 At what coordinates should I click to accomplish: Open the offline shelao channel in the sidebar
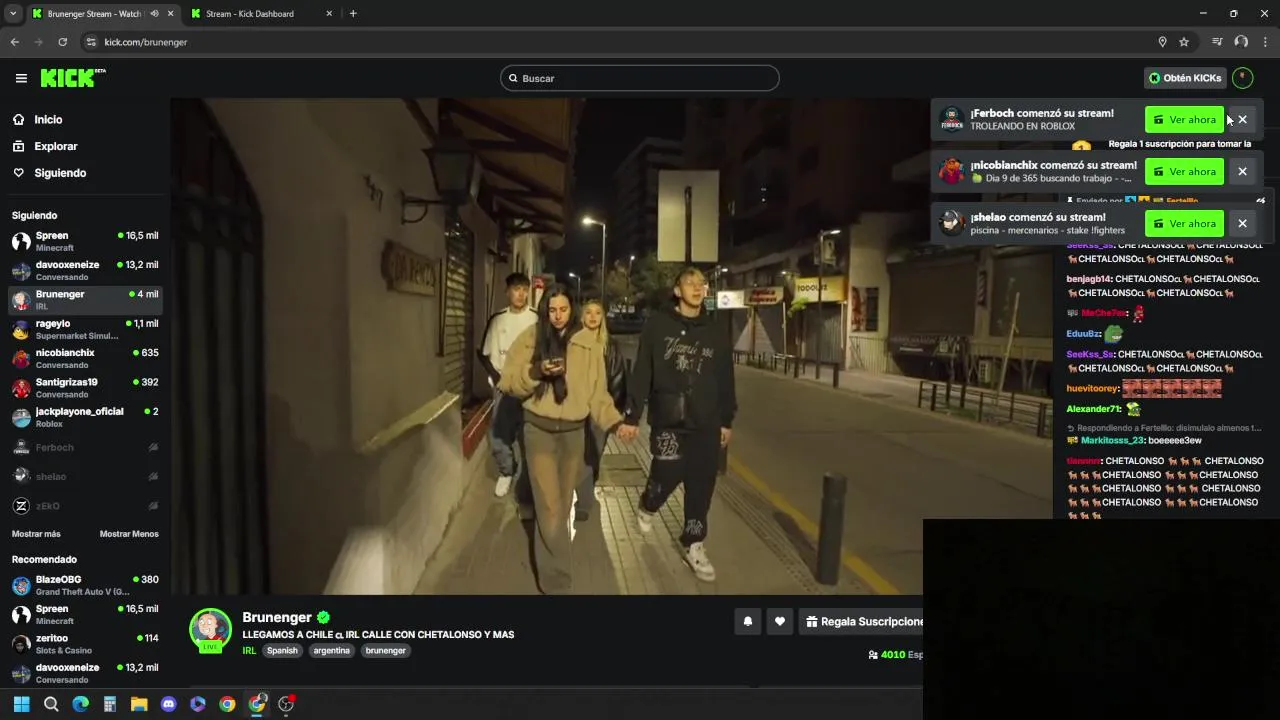pos(85,476)
